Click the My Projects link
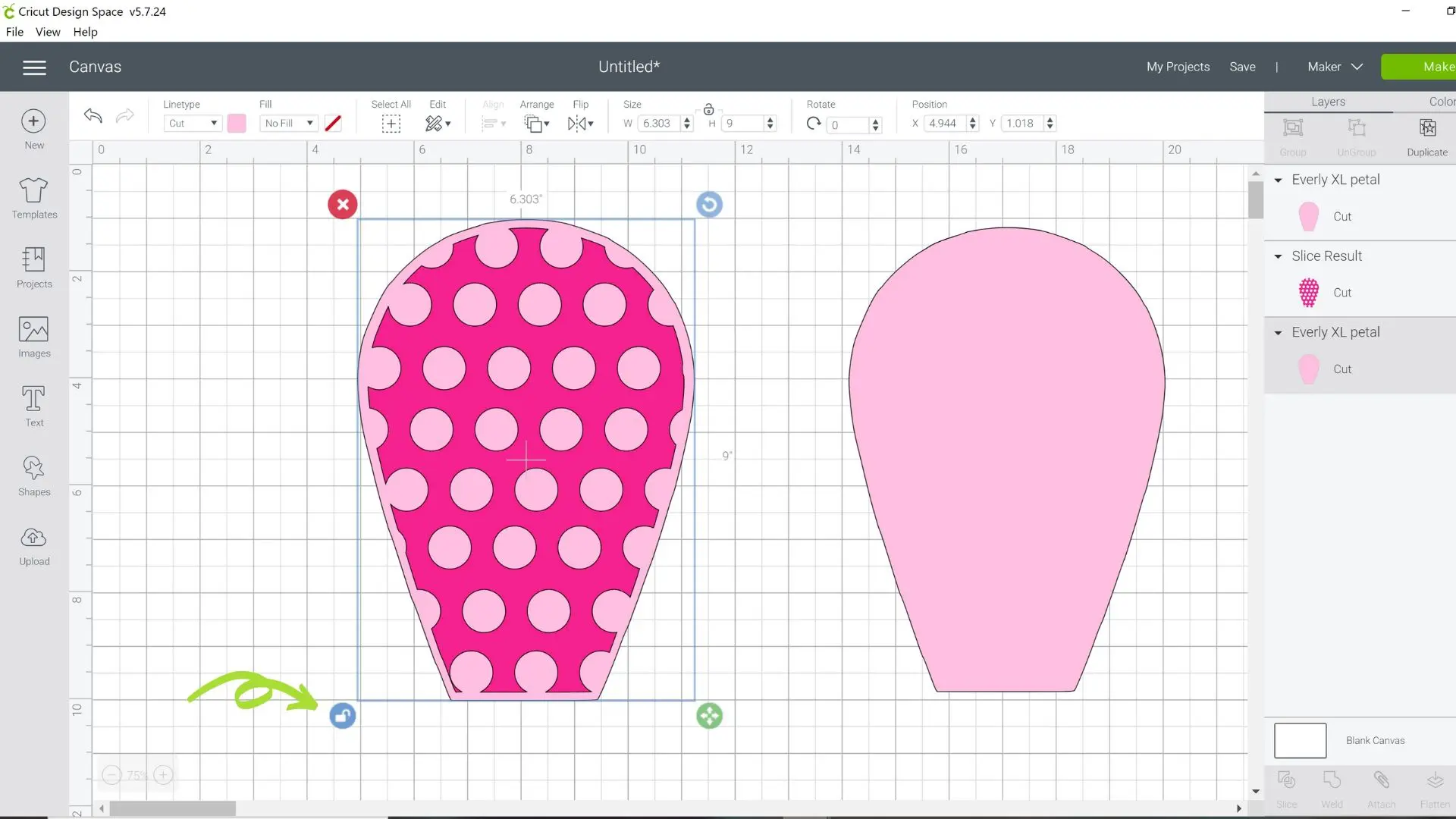This screenshot has width=1456, height=819. coord(1177,67)
